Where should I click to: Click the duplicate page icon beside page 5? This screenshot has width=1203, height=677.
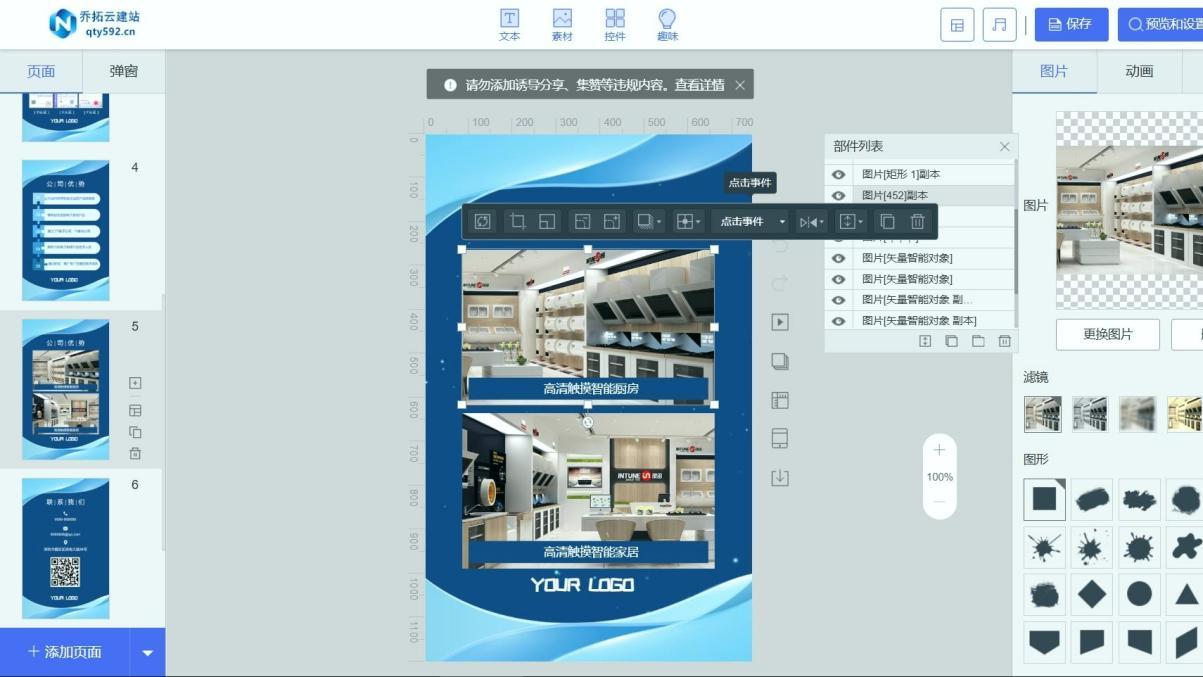pos(135,432)
